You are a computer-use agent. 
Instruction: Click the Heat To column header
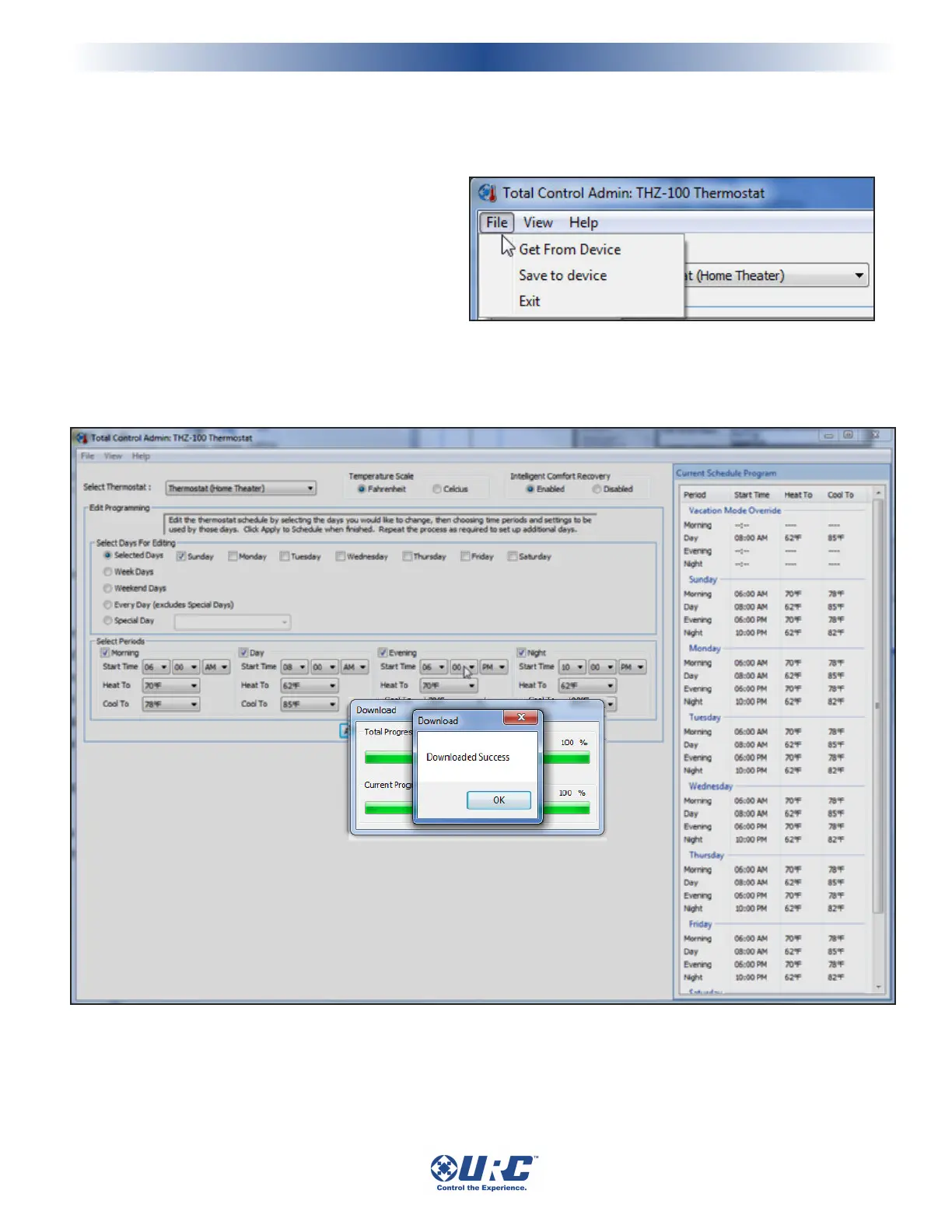[x=798, y=495]
